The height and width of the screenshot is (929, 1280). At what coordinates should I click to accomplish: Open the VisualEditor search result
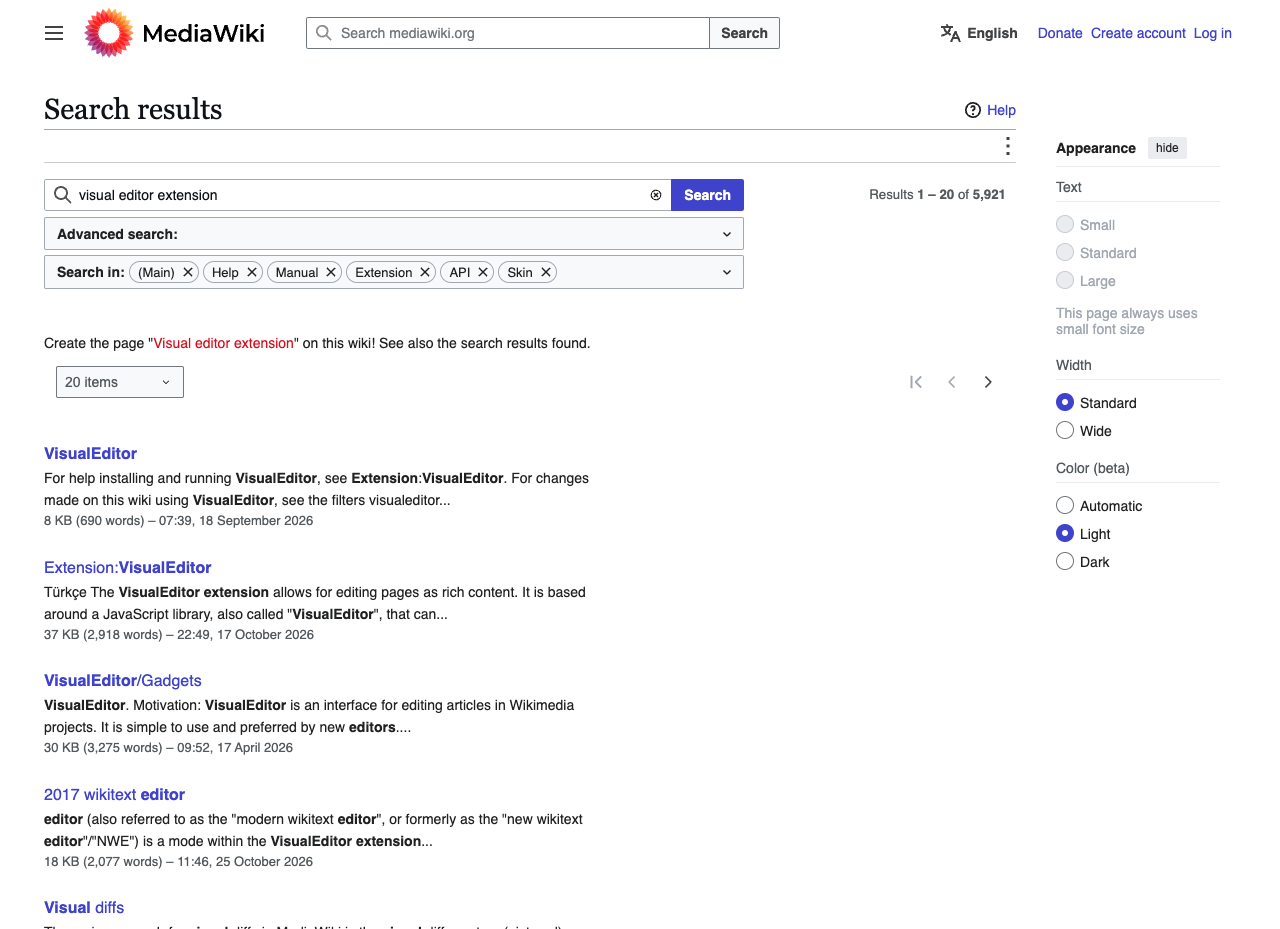pyautogui.click(x=90, y=453)
